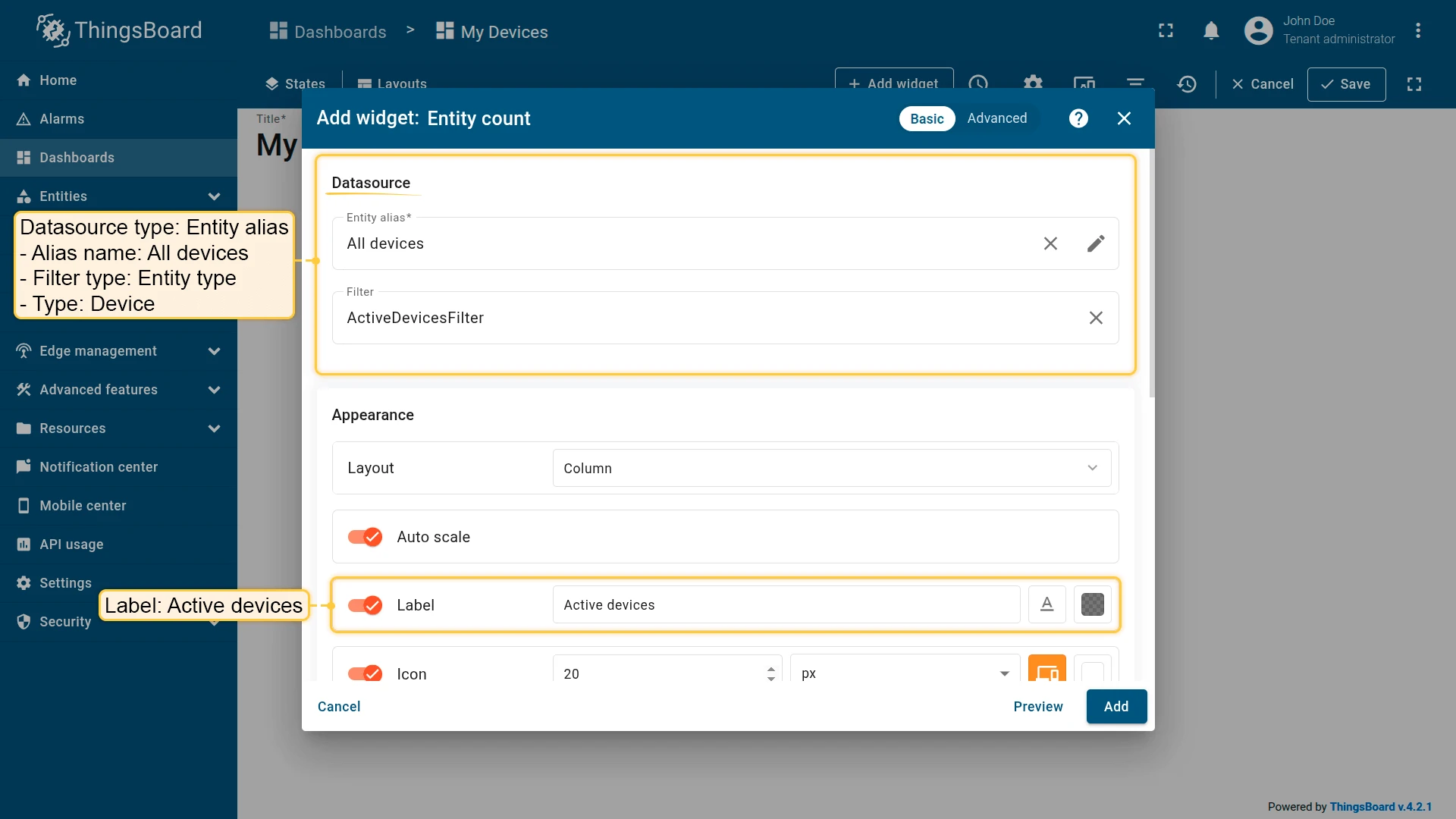The height and width of the screenshot is (819, 1456).
Task: Save the dashboard
Action: pyautogui.click(x=1346, y=84)
